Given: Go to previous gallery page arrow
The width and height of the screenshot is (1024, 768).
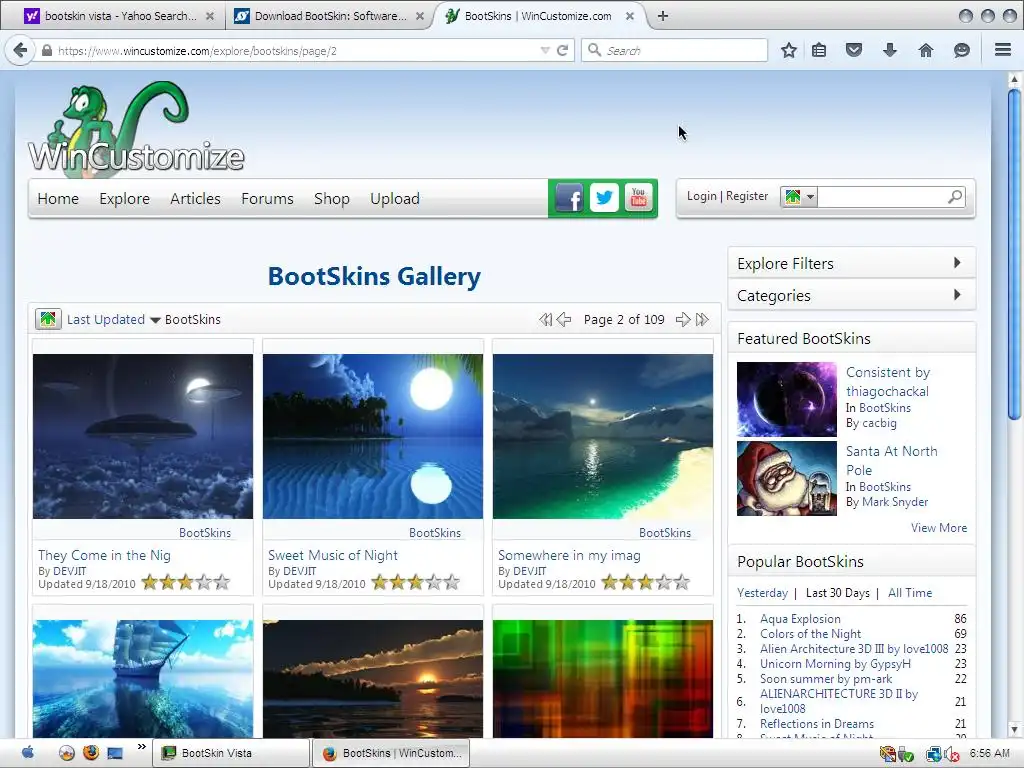Looking at the screenshot, I should click(564, 319).
